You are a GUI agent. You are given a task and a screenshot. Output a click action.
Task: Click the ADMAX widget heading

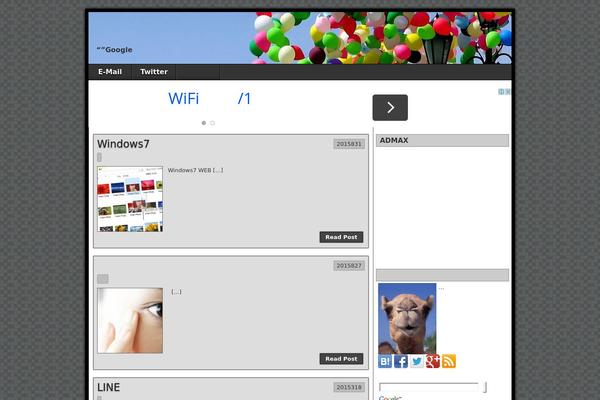442,140
